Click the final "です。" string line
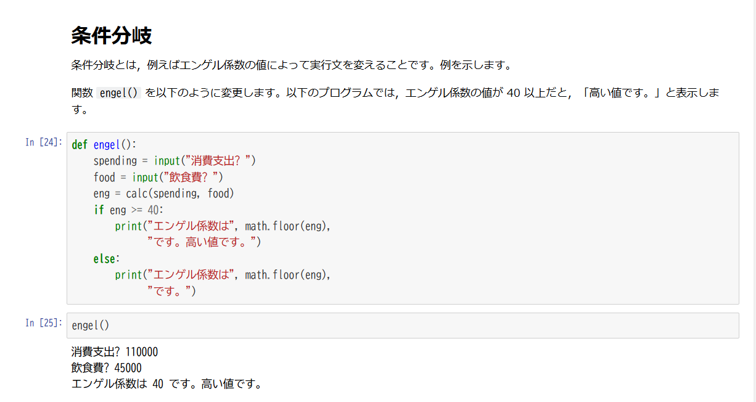Image resolution: width=756 pixels, height=402 pixels. tap(172, 291)
